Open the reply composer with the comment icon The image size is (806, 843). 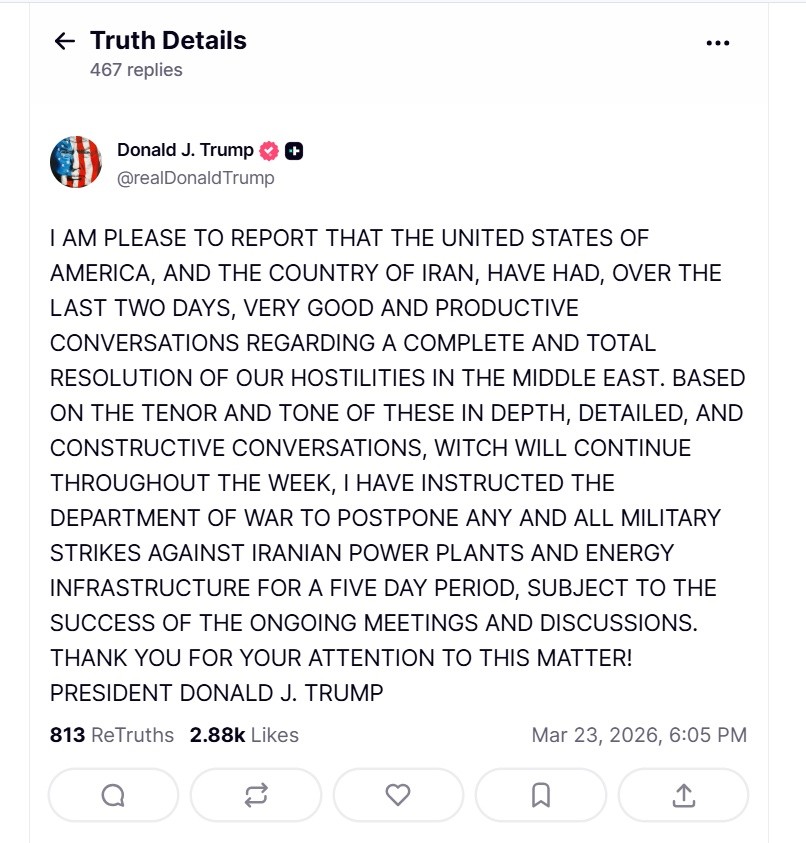coord(113,795)
